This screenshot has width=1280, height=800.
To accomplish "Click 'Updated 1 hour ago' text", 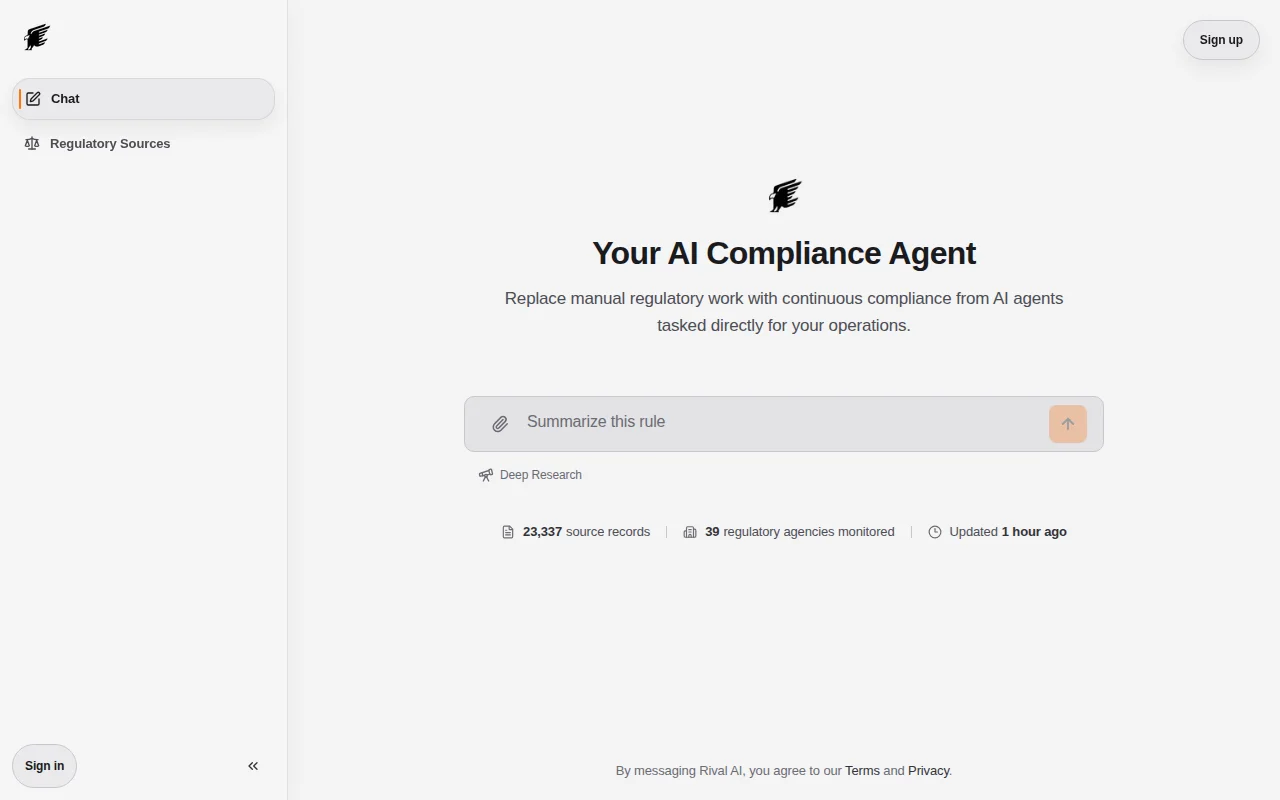I will tap(1008, 532).
